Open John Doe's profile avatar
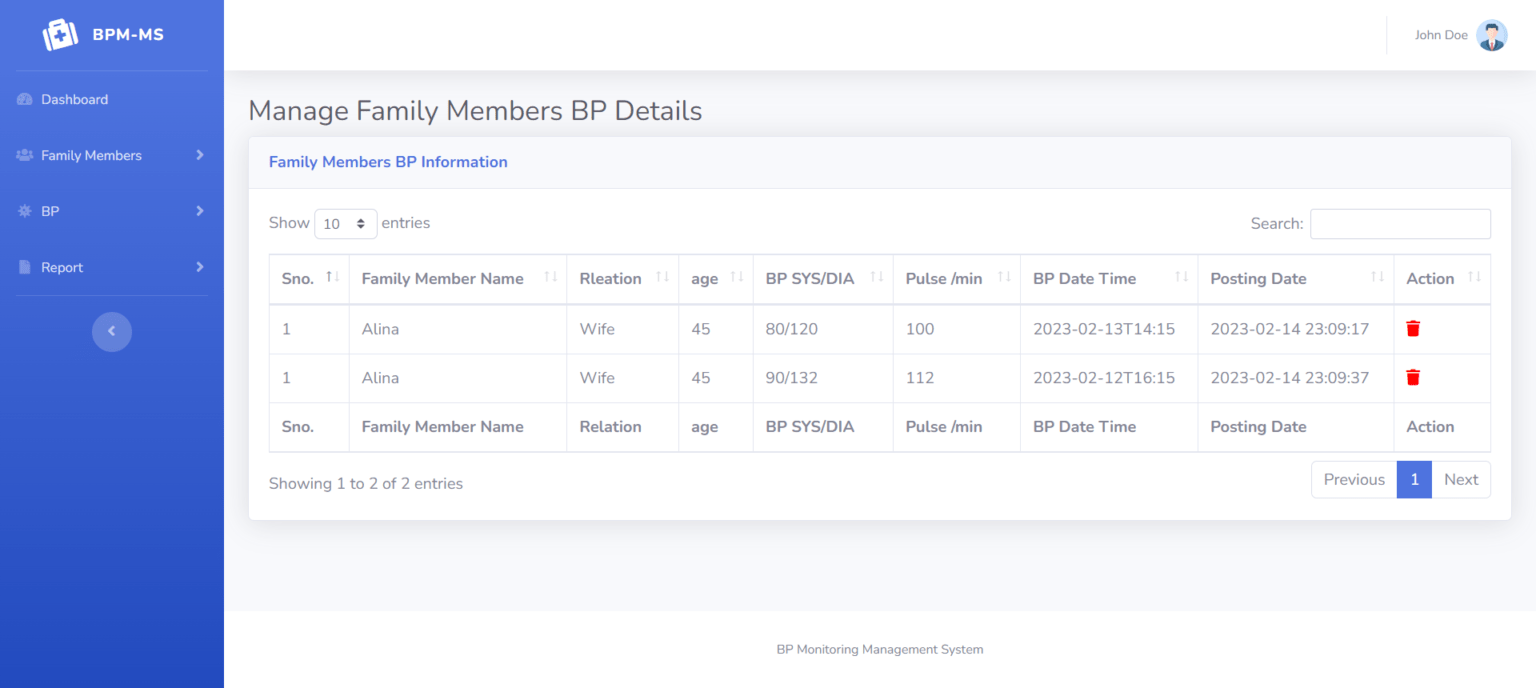Screen dimensions: 1536x688 point(1491,35)
